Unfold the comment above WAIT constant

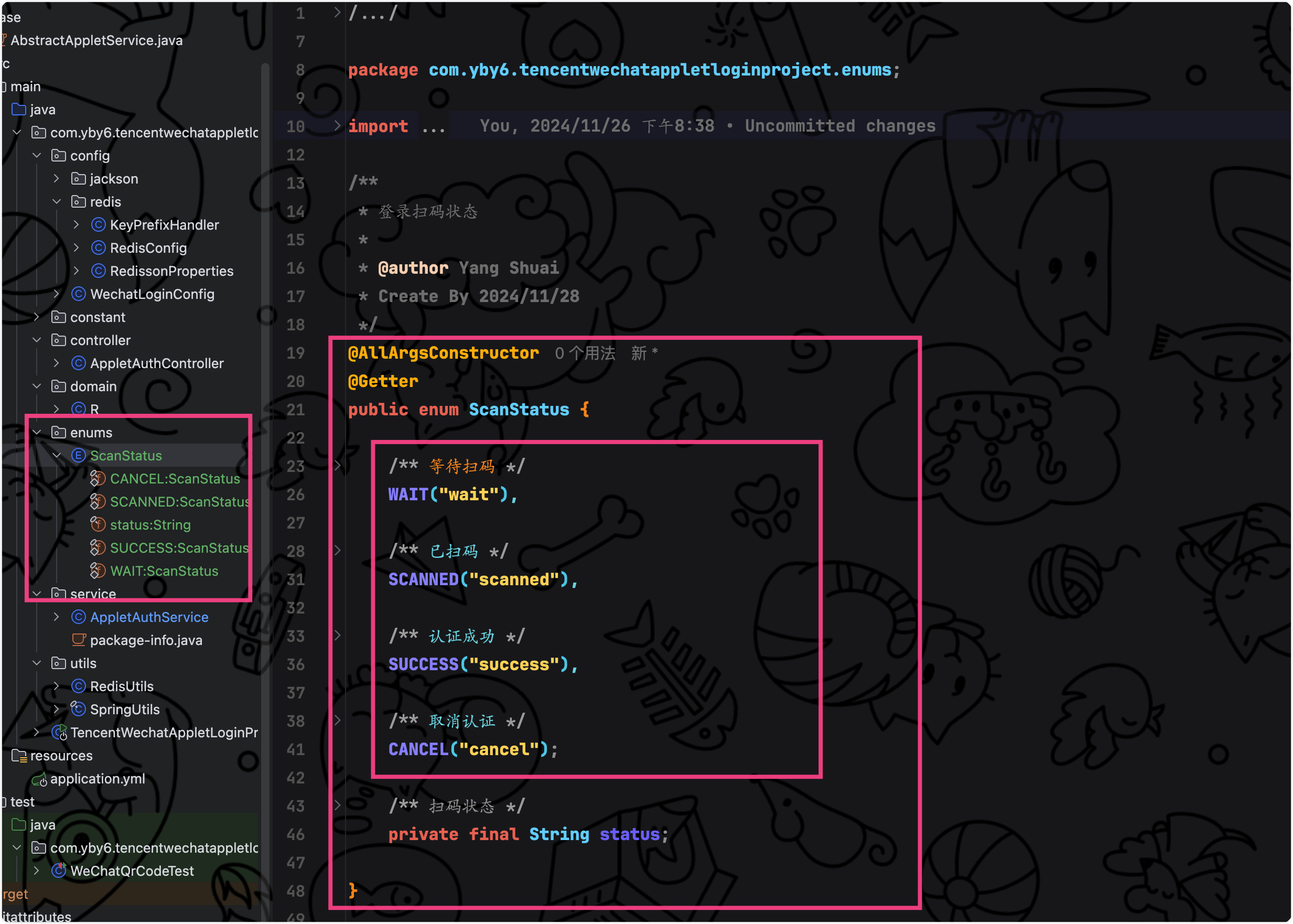(x=337, y=466)
